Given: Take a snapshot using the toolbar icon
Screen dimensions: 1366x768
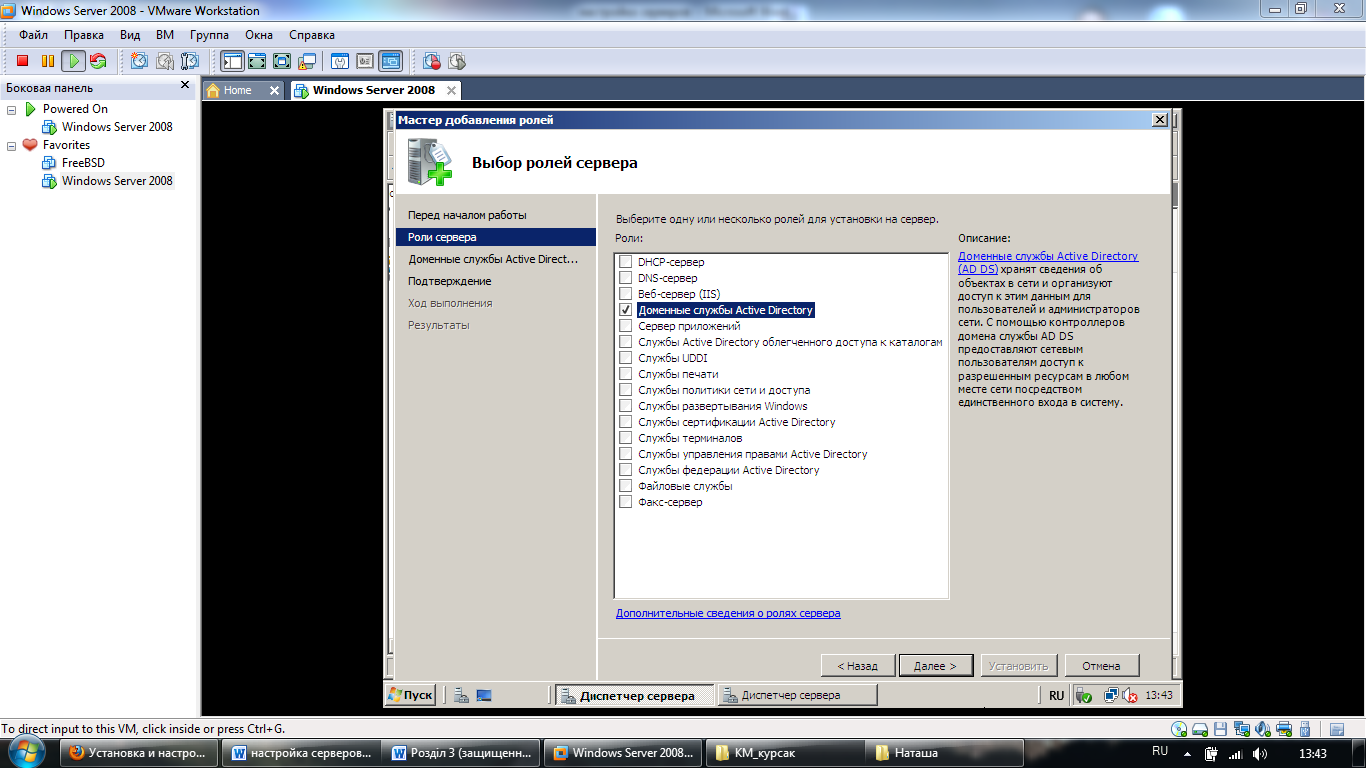Looking at the screenshot, I should [139, 61].
